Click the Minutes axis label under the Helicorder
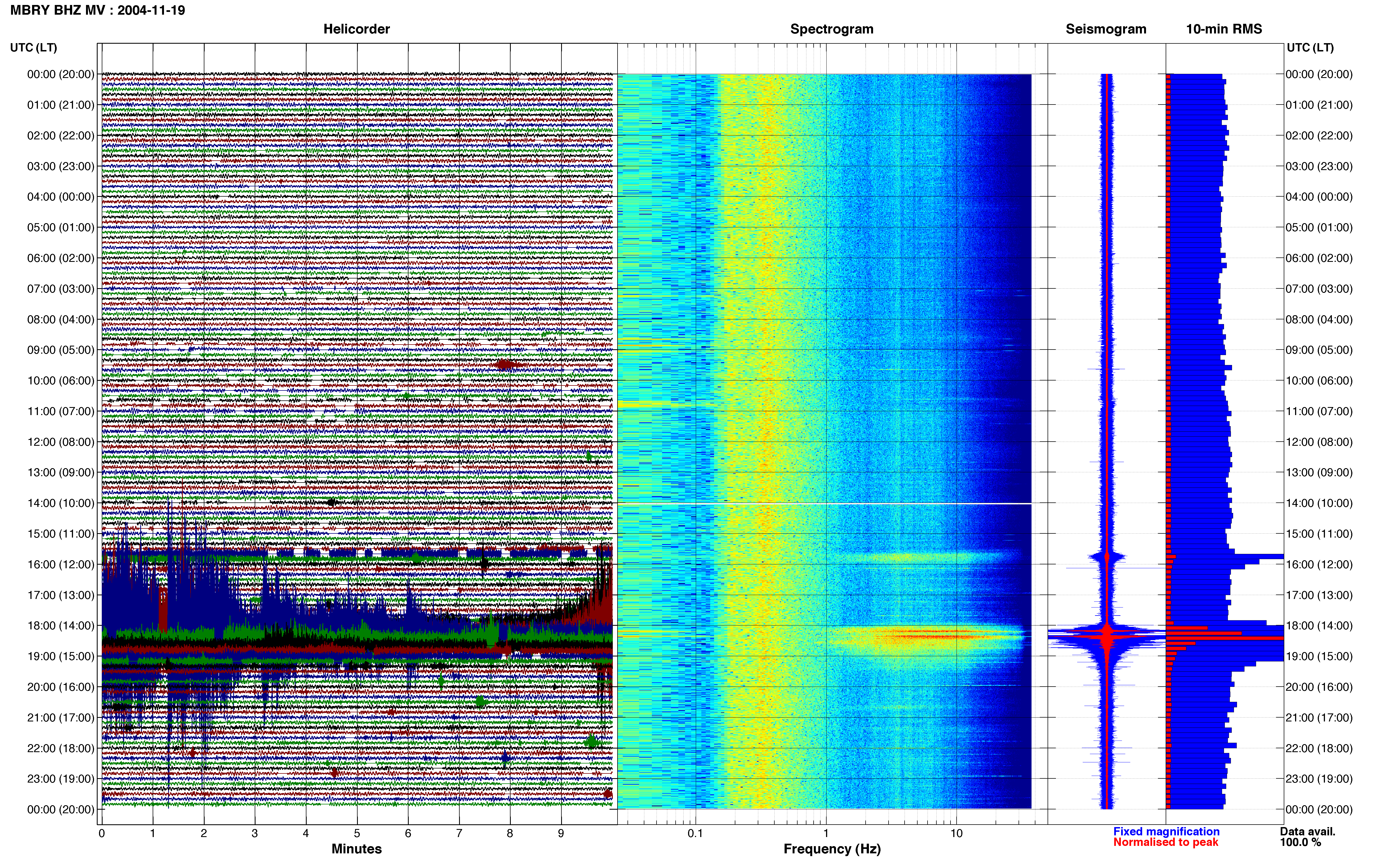The image size is (1388, 868). [356, 848]
